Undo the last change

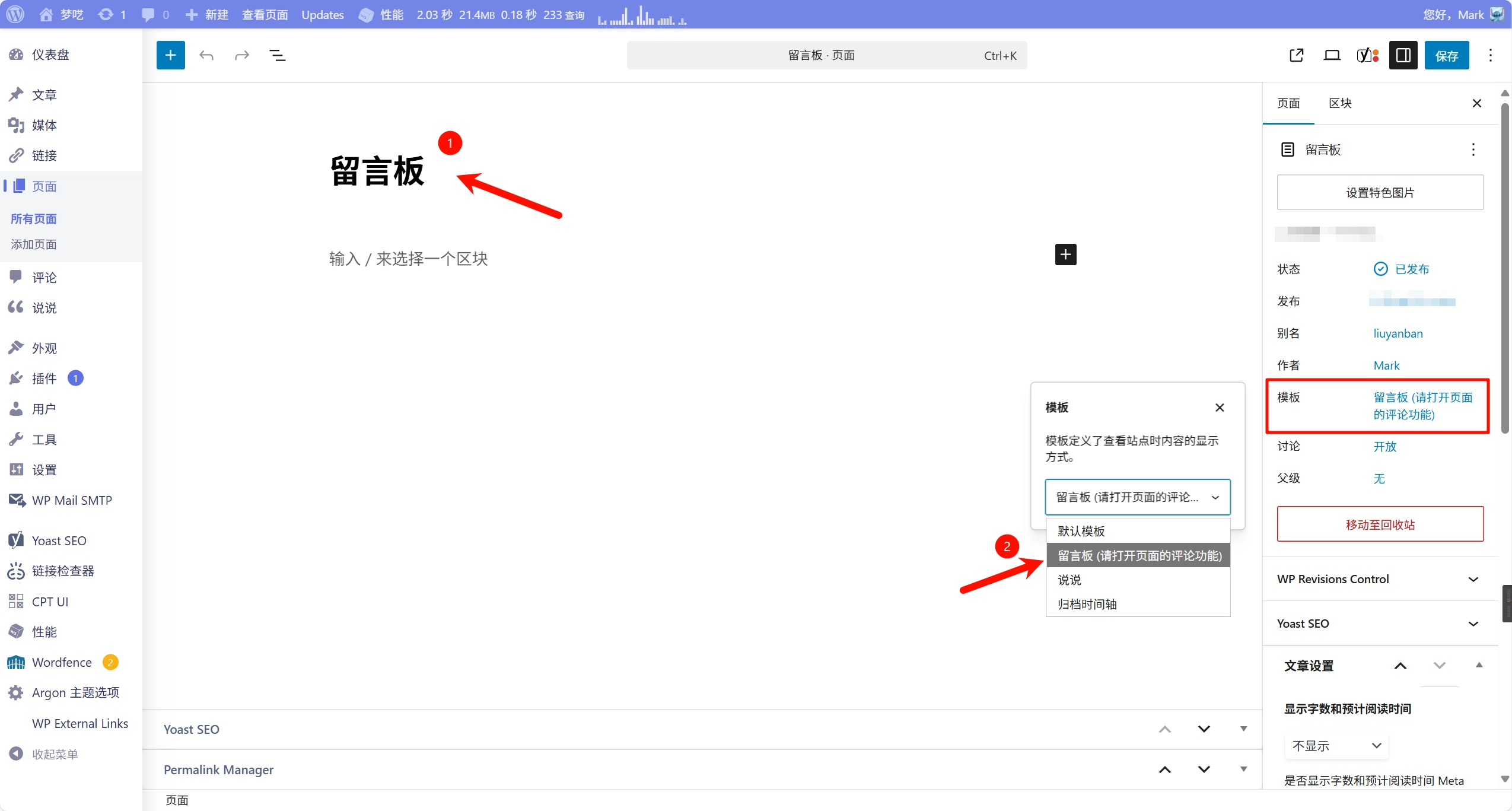206,55
